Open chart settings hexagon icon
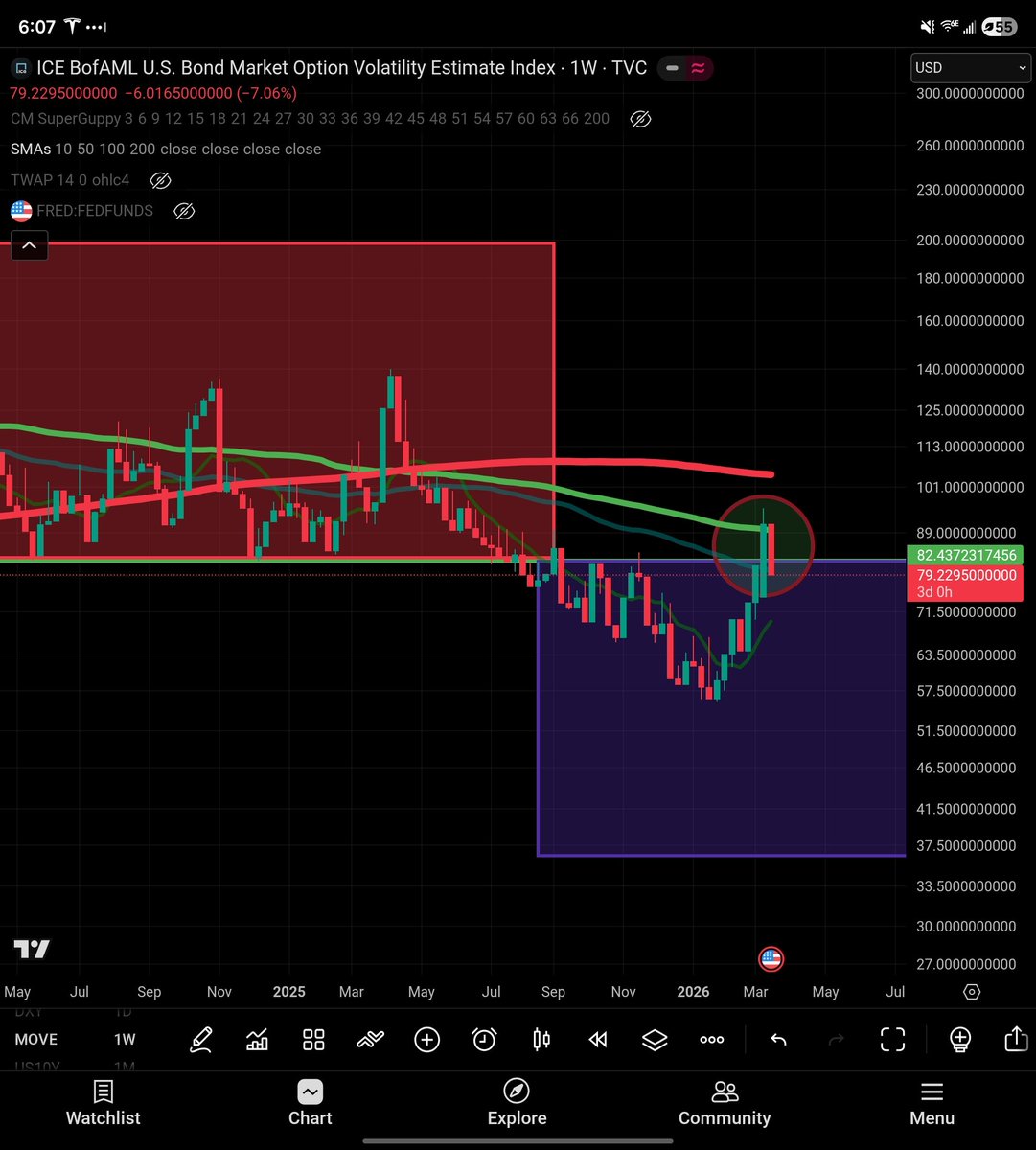The width and height of the screenshot is (1036, 1150). coord(972,992)
